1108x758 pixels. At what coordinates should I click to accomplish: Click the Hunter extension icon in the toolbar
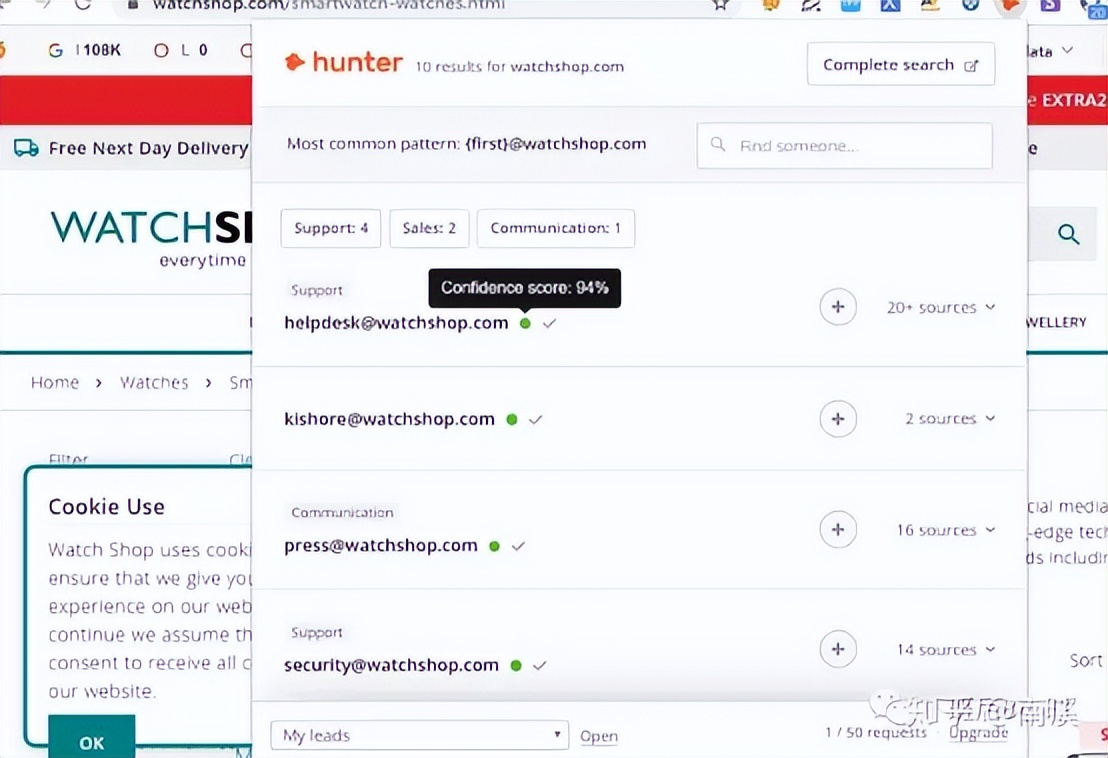click(x=1010, y=5)
